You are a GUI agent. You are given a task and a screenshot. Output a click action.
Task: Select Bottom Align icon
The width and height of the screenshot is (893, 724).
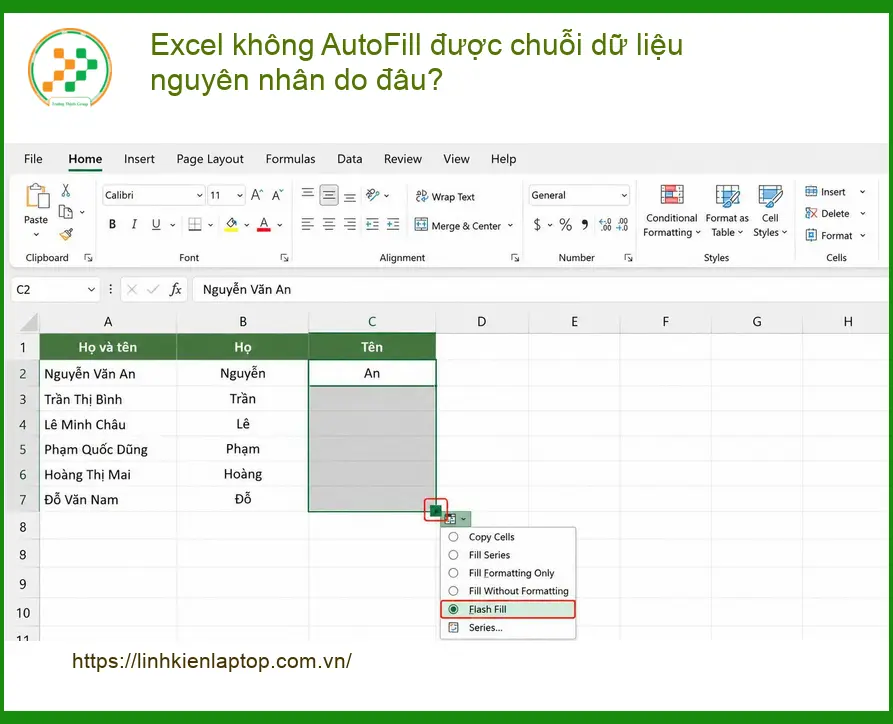350,195
